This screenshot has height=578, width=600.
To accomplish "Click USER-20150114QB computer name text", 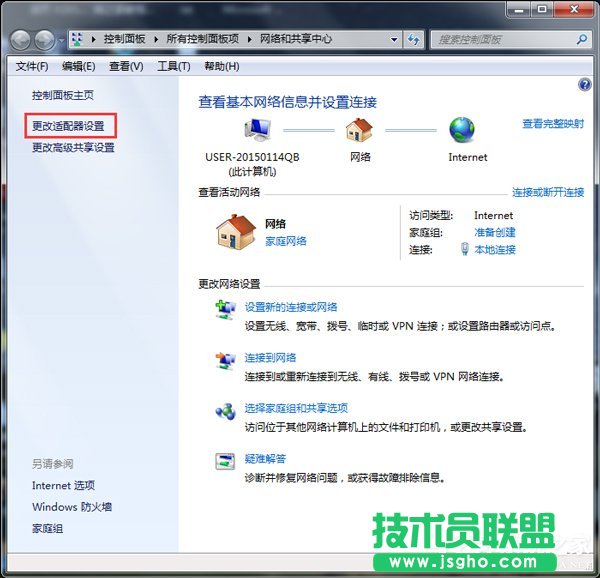I will [252, 157].
